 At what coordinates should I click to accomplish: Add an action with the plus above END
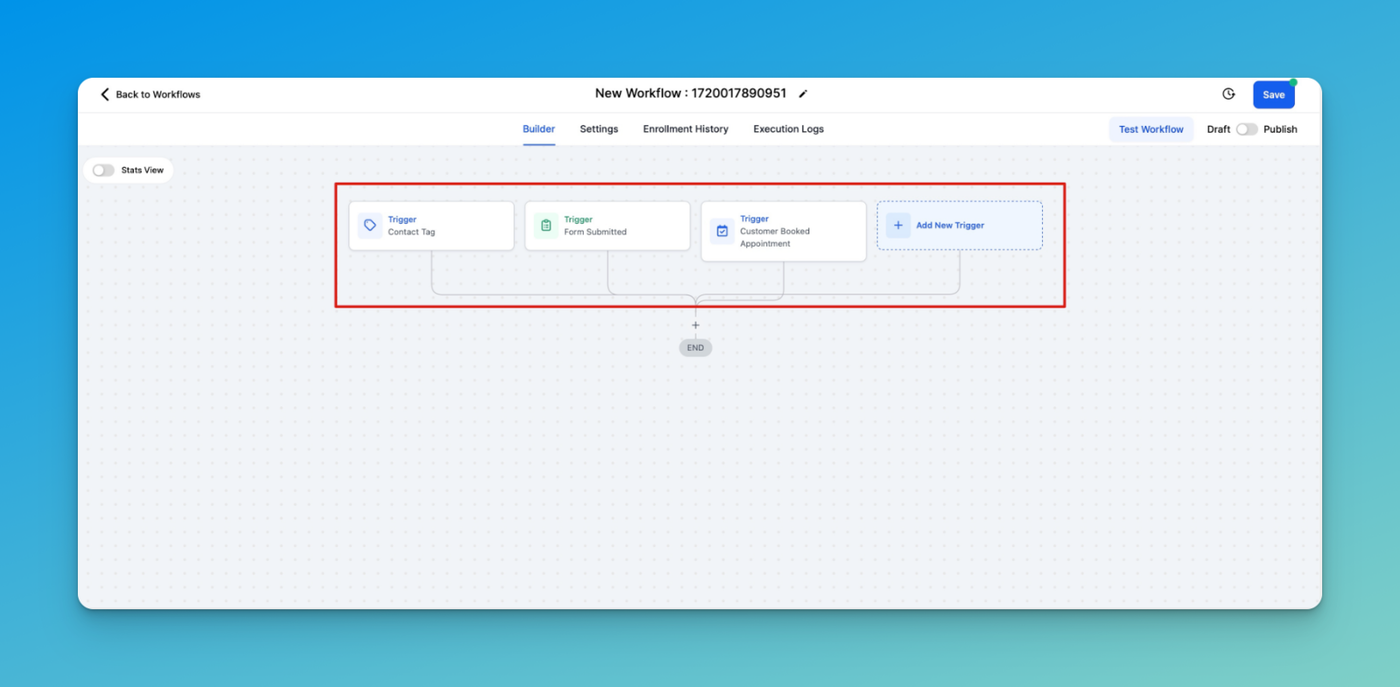pos(696,325)
